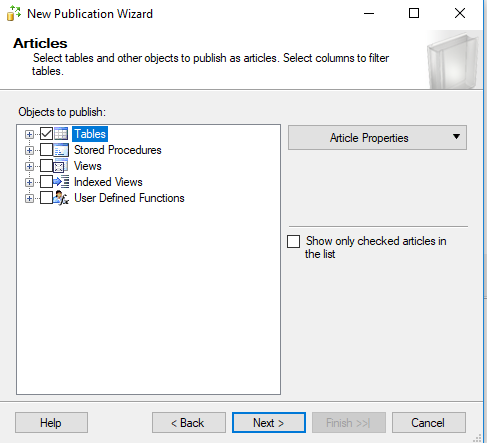Select the Stored Procedures label
Image resolution: width=487 pixels, height=443 pixels.
point(118,150)
